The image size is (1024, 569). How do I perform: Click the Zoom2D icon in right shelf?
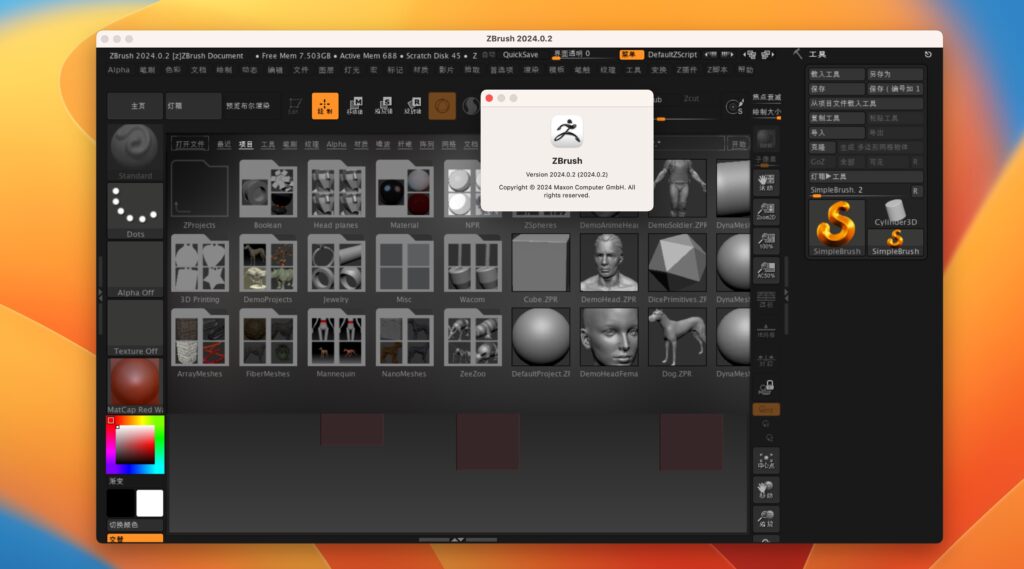pyautogui.click(x=766, y=212)
